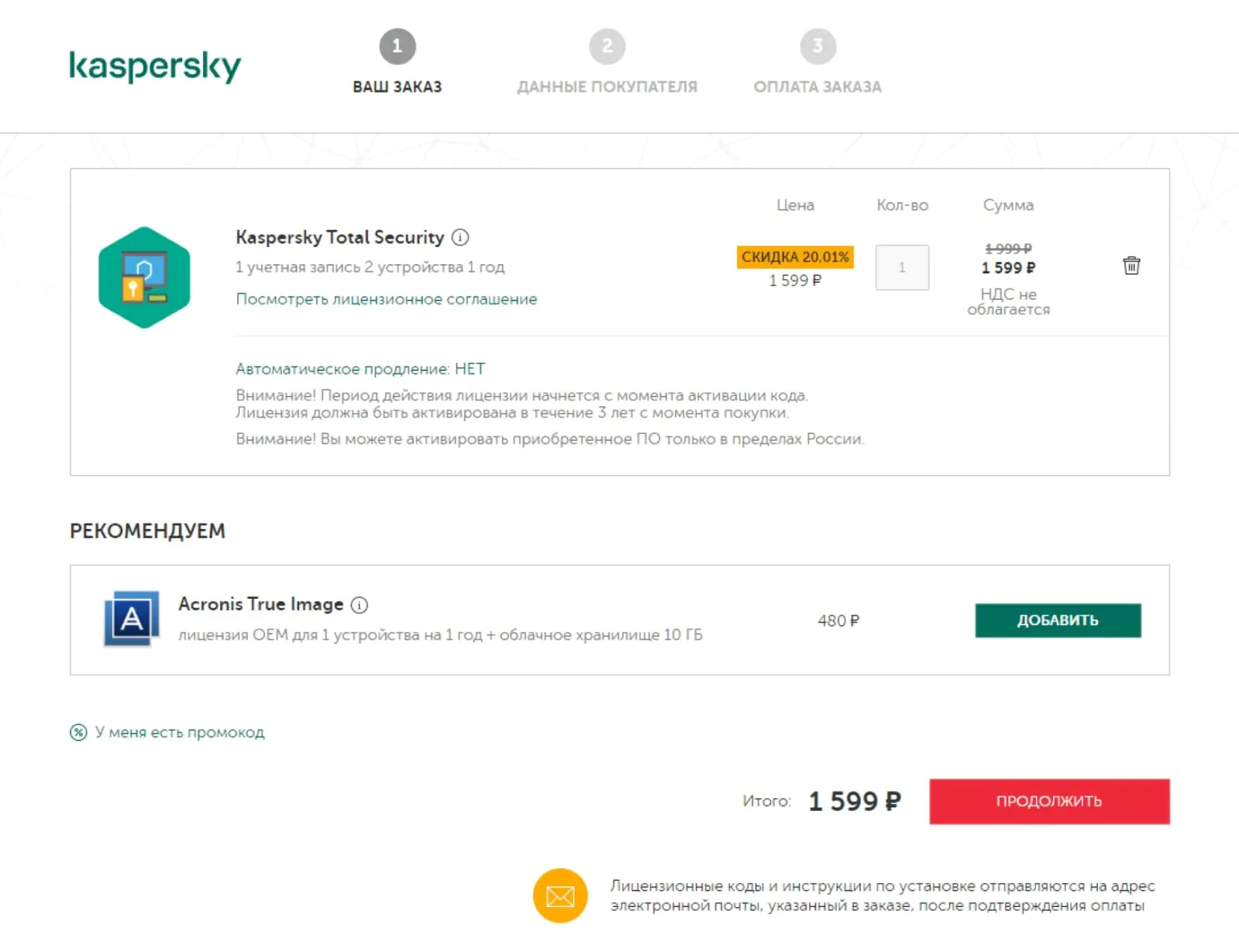
Task: Open У меня есть промокод link
Action: (180, 732)
